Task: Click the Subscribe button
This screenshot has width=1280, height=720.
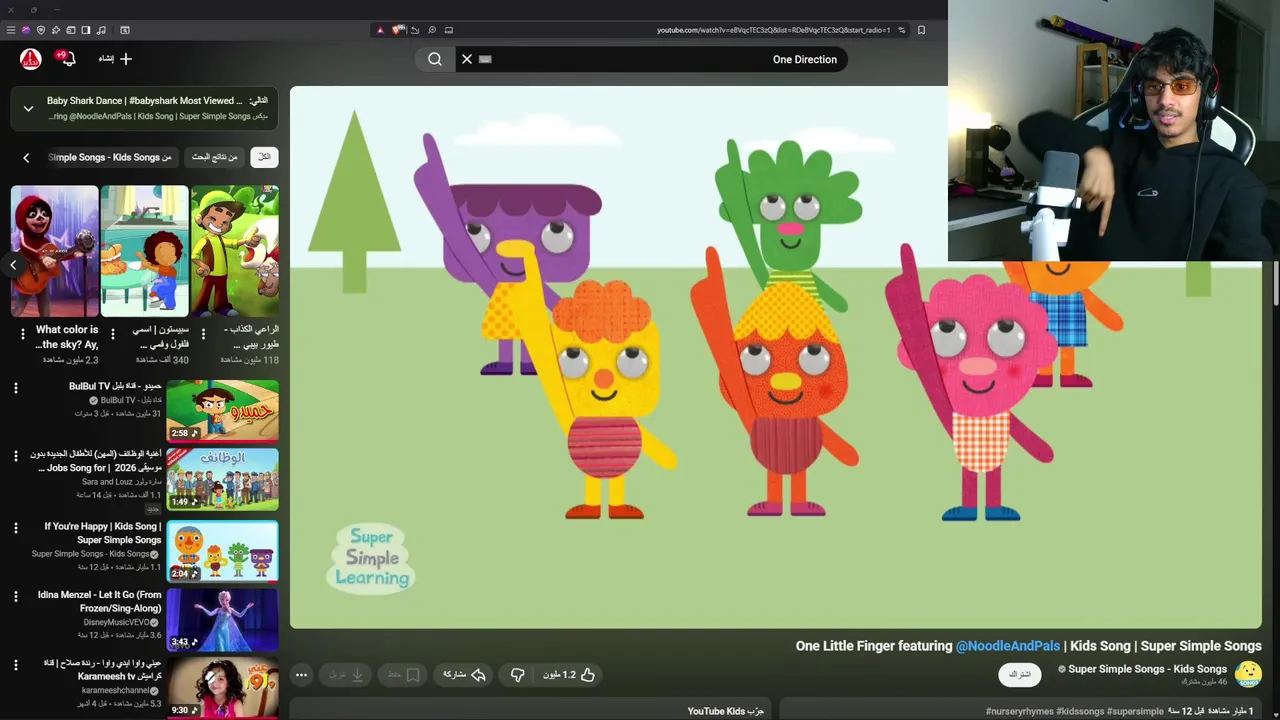Action: pyautogui.click(x=1019, y=674)
